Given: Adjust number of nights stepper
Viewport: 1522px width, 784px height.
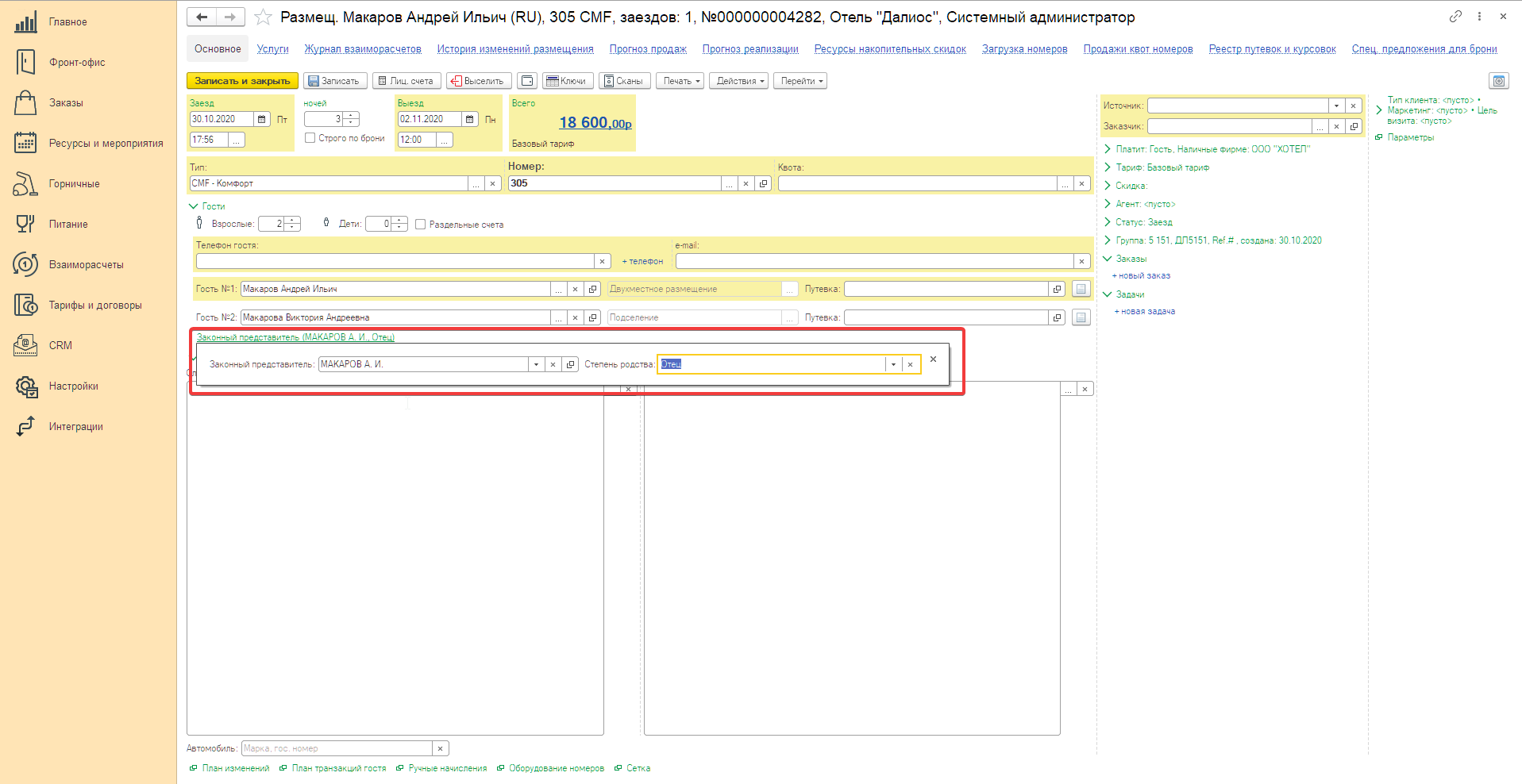Looking at the screenshot, I should click(351, 119).
